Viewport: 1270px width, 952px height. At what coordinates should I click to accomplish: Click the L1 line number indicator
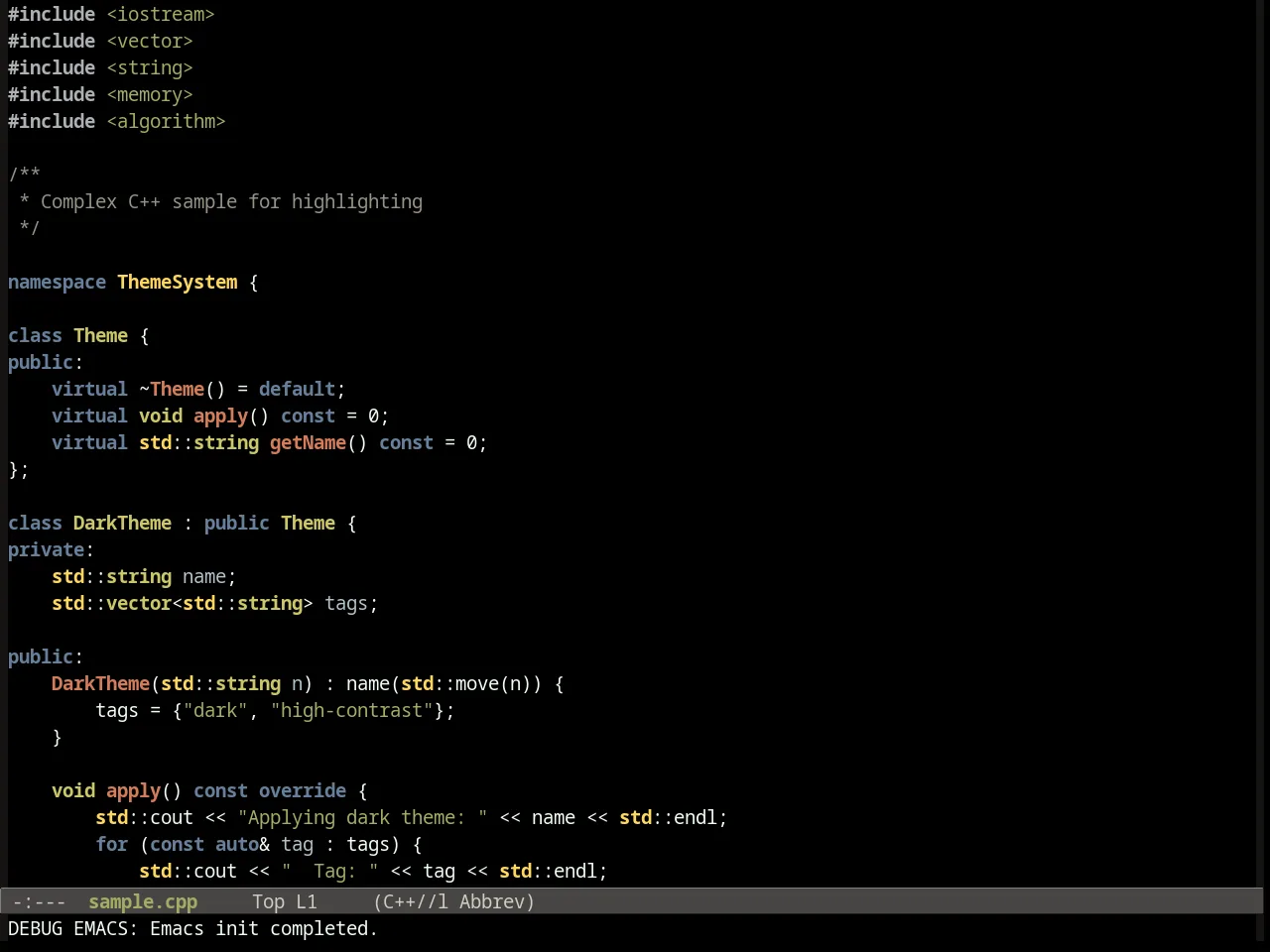pyautogui.click(x=307, y=901)
